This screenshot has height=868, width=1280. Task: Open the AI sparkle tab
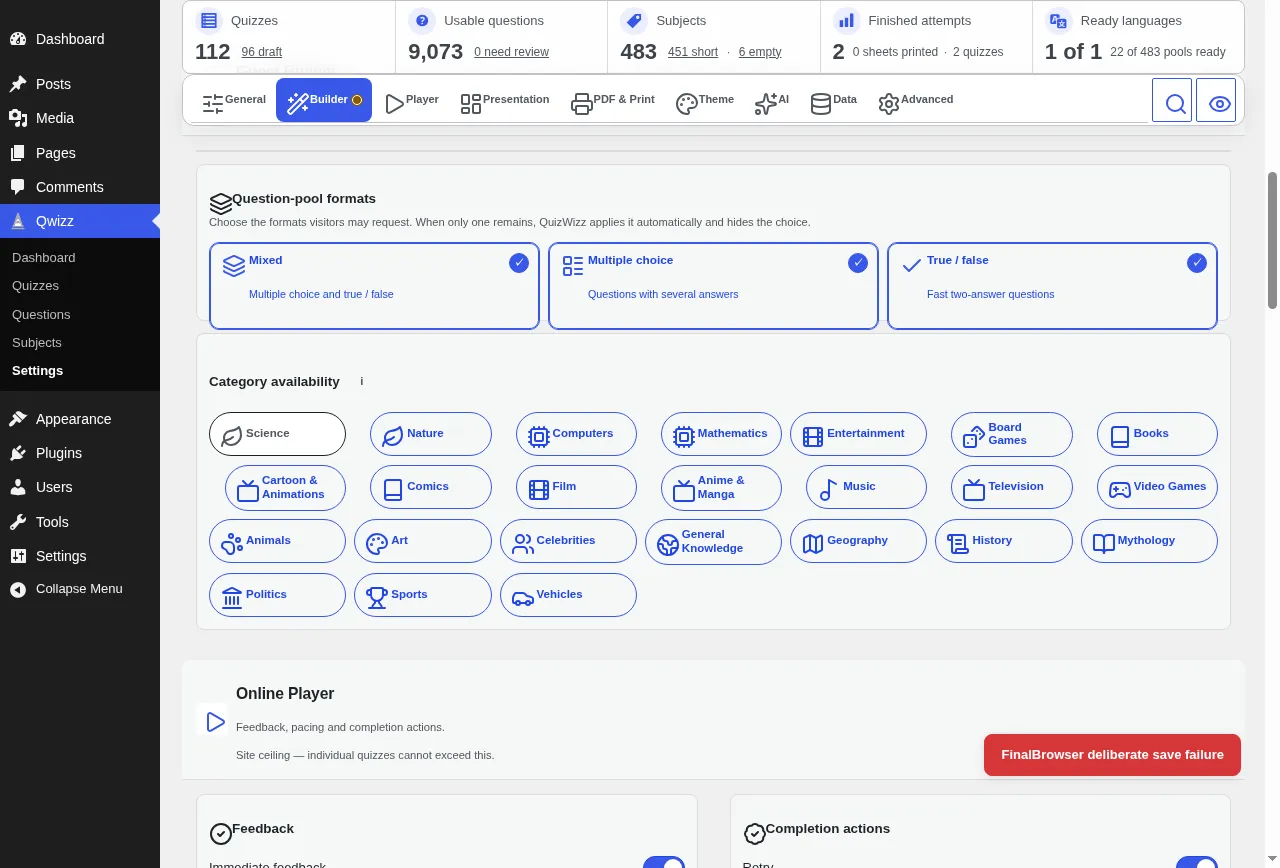click(771, 100)
